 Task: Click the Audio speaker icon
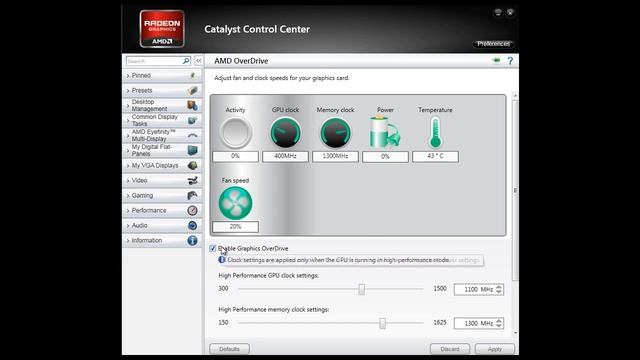[x=193, y=225]
